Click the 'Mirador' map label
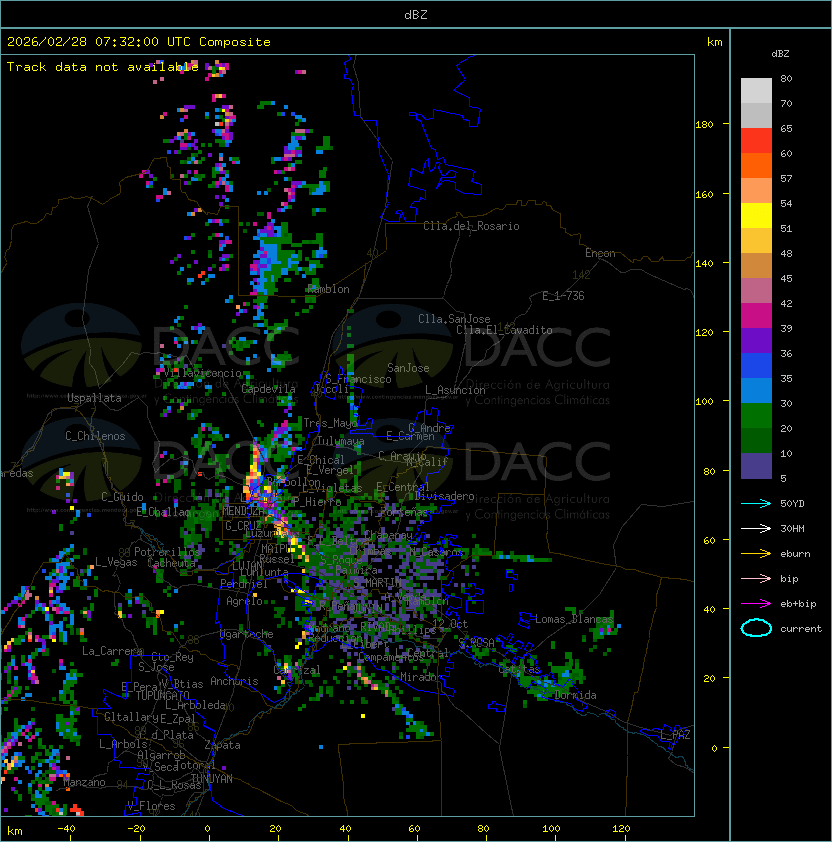This screenshot has width=832, height=842. (421, 677)
